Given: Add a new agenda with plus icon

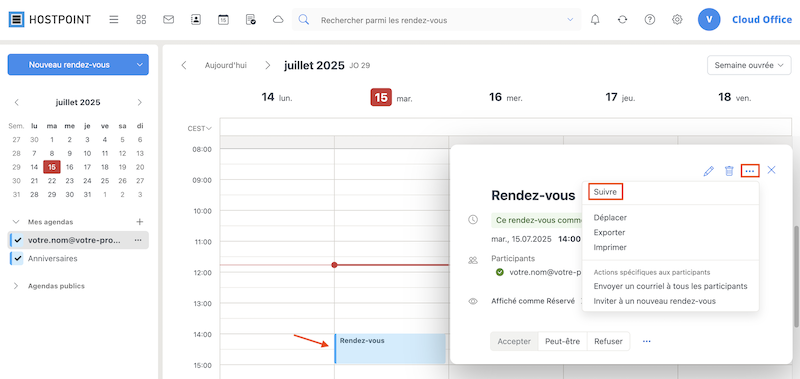Looking at the screenshot, I should point(140,222).
